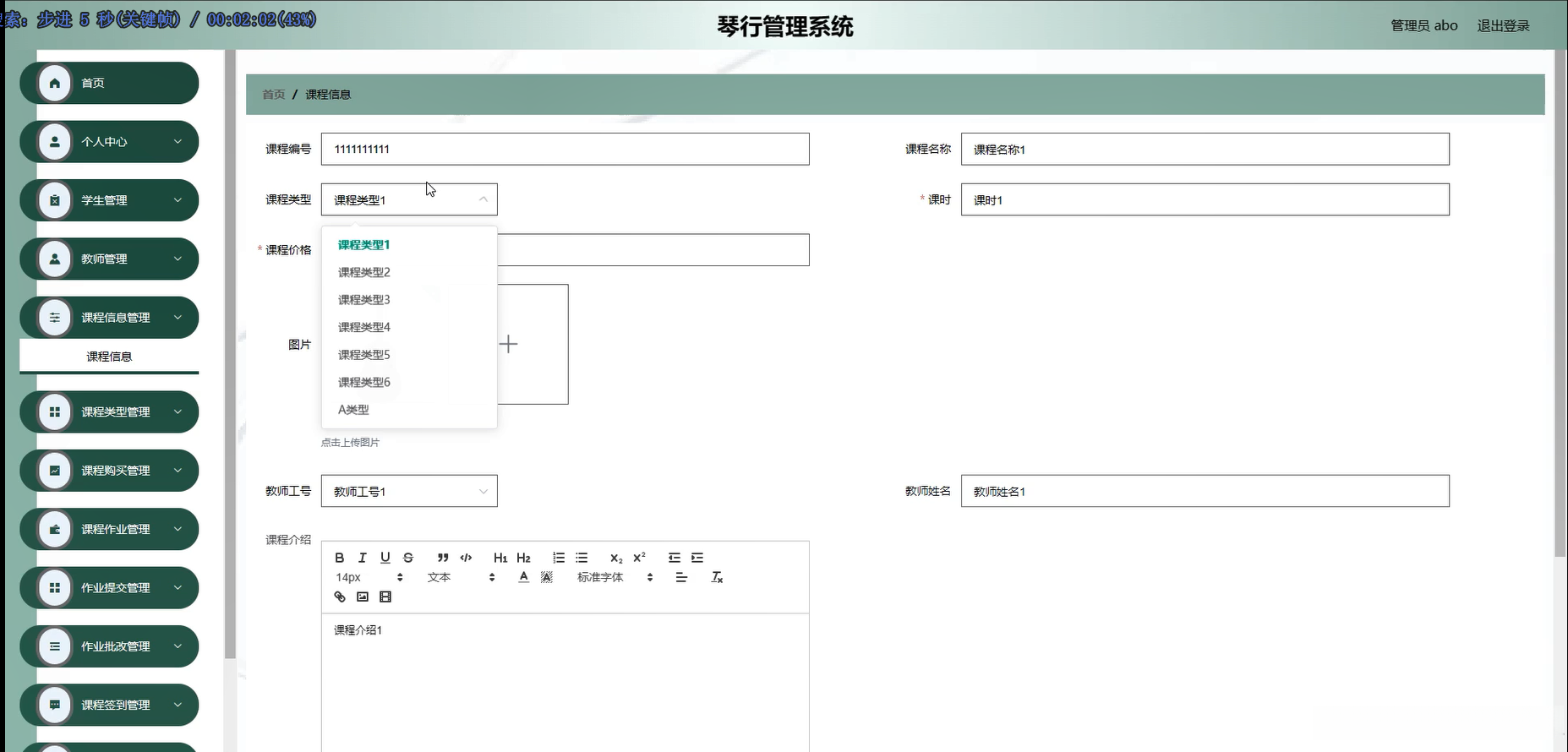Insert a hyperlink in the editor
This screenshot has width=1568, height=752.
click(x=340, y=597)
